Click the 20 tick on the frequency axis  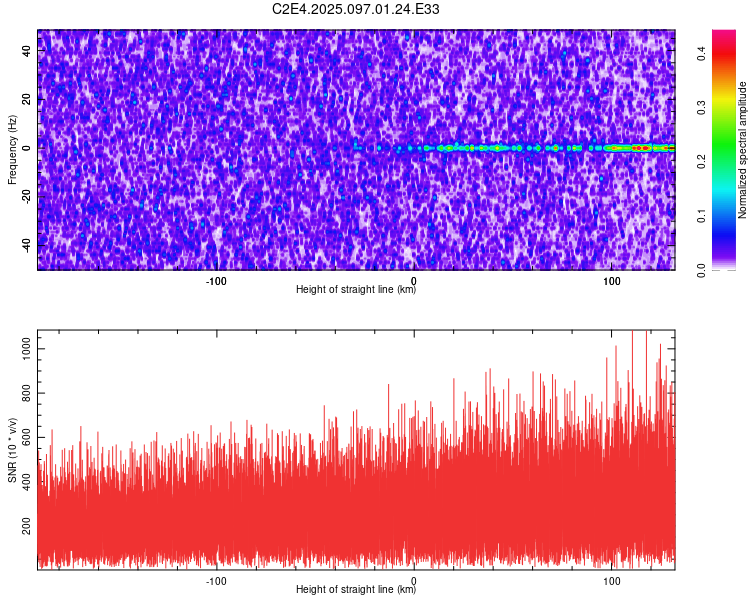pyautogui.click(x=27, y=100)
